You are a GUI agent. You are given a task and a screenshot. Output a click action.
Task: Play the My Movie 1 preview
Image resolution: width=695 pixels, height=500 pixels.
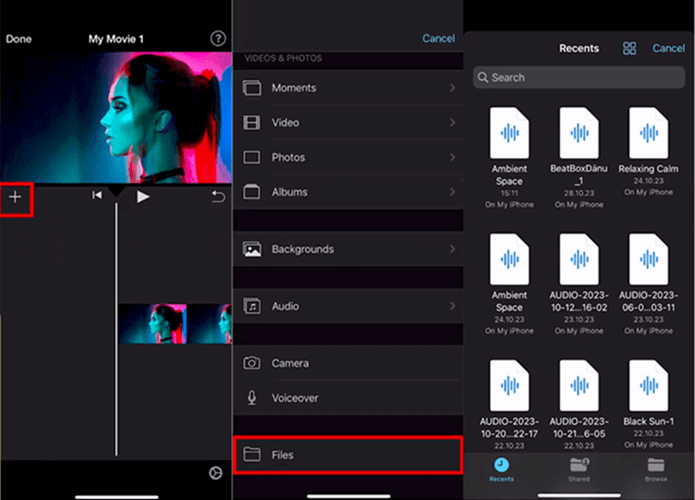pos(142,196)
